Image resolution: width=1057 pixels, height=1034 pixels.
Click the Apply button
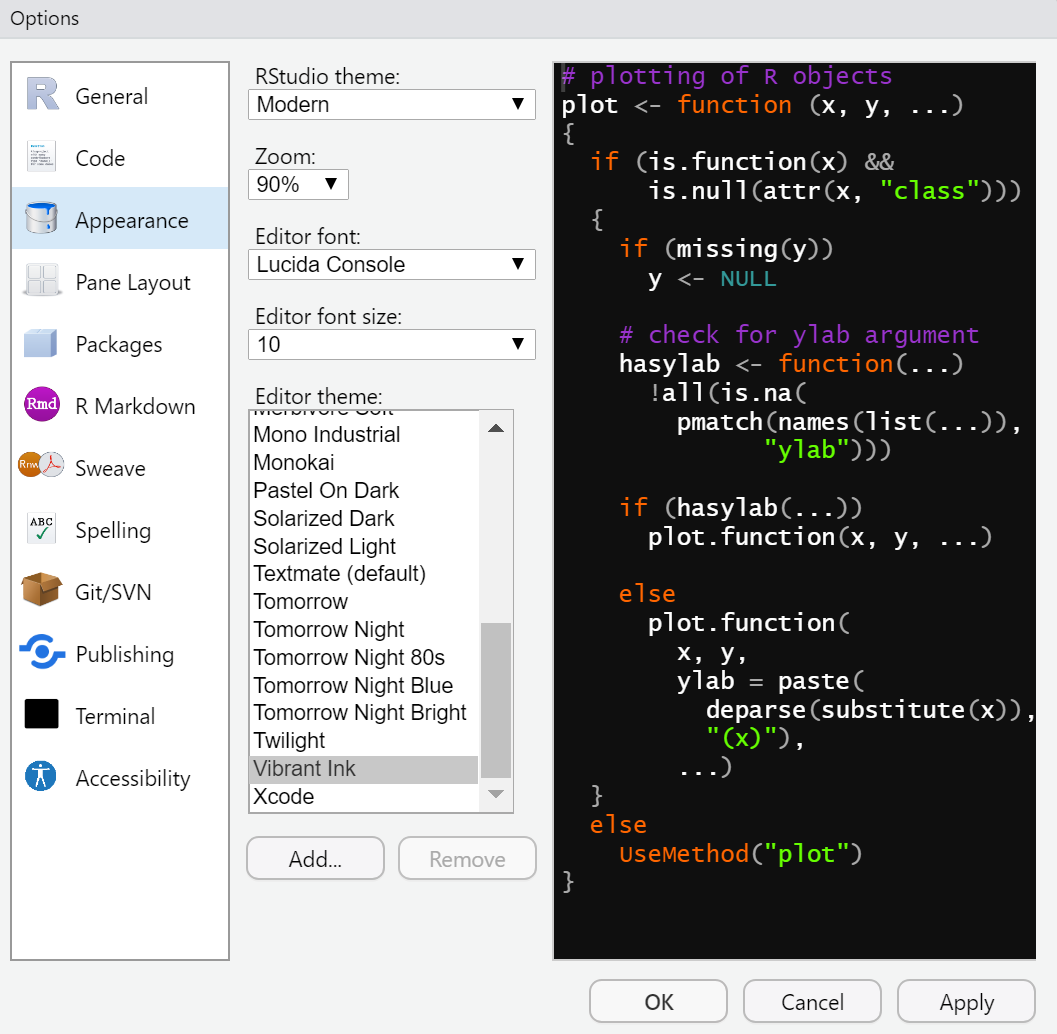967,1002
